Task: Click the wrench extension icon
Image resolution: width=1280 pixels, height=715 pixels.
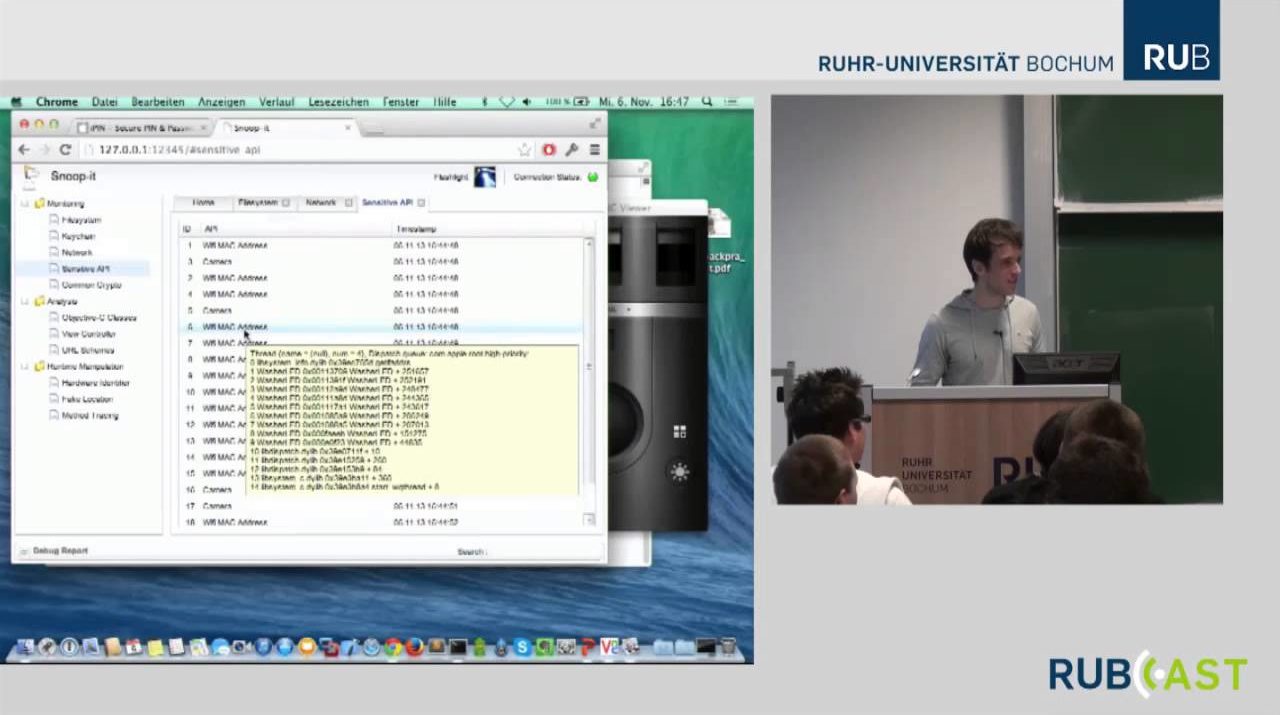Action: [571, 150]
